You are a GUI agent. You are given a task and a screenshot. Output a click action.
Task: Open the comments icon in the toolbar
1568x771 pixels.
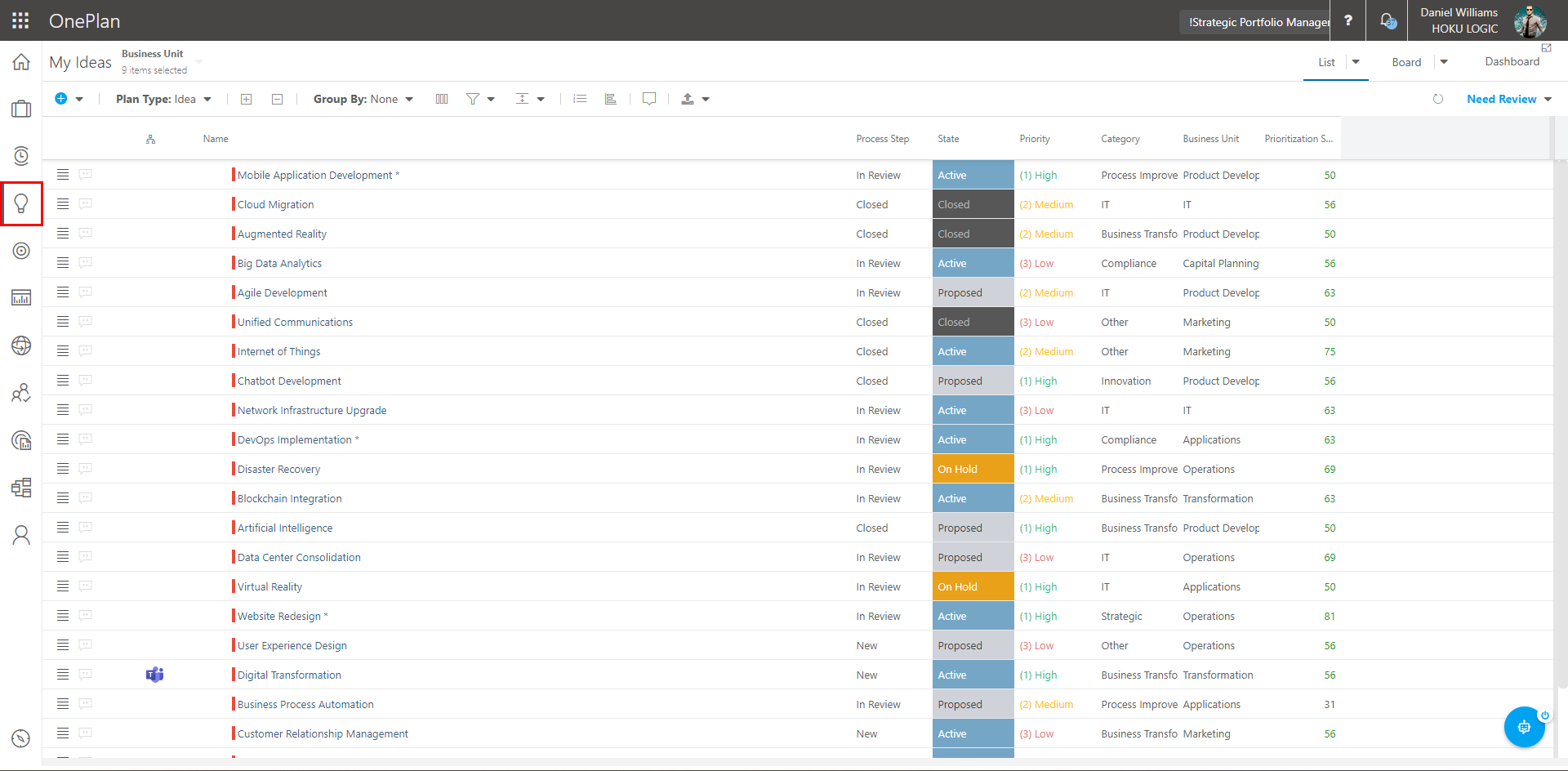(649, 99)
